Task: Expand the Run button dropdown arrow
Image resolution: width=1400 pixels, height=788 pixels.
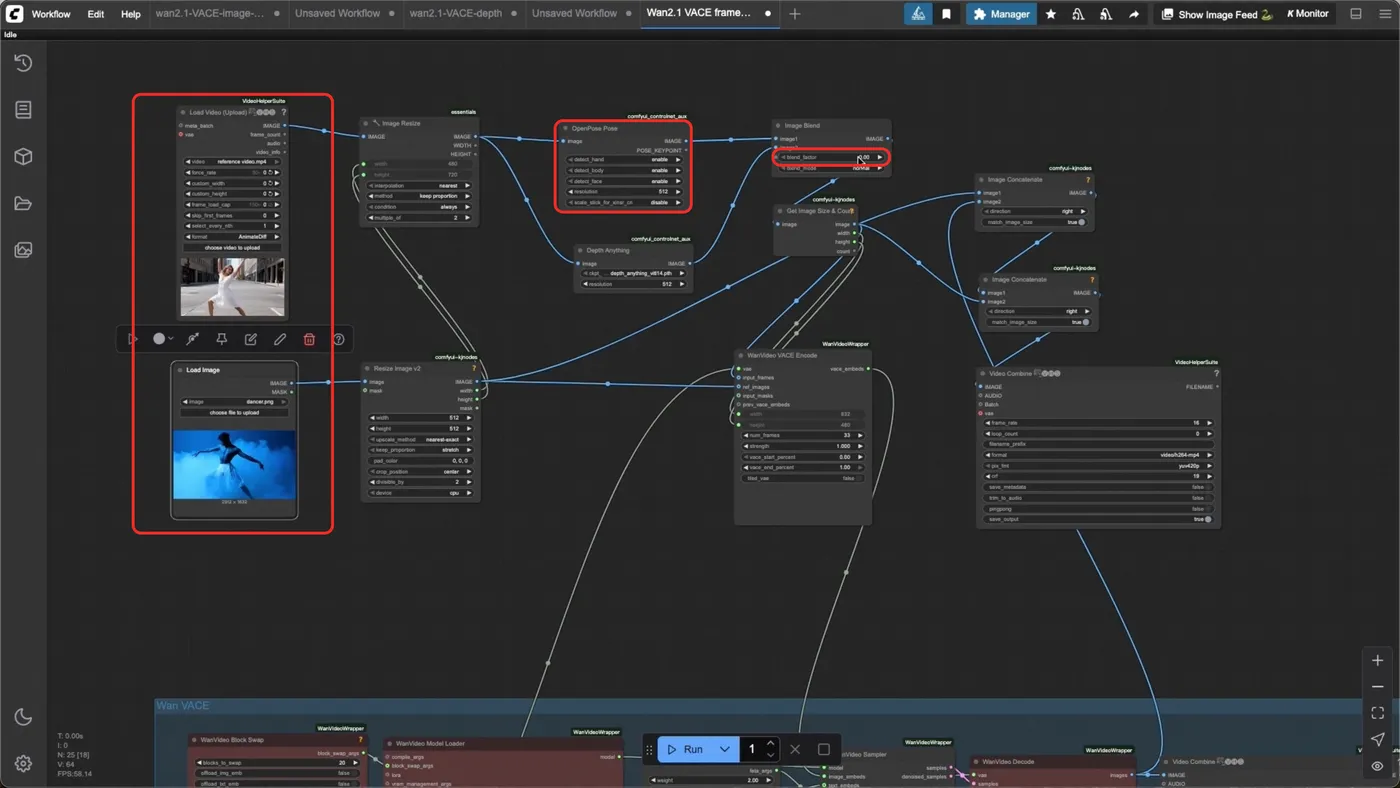Action: coord(725,749)
